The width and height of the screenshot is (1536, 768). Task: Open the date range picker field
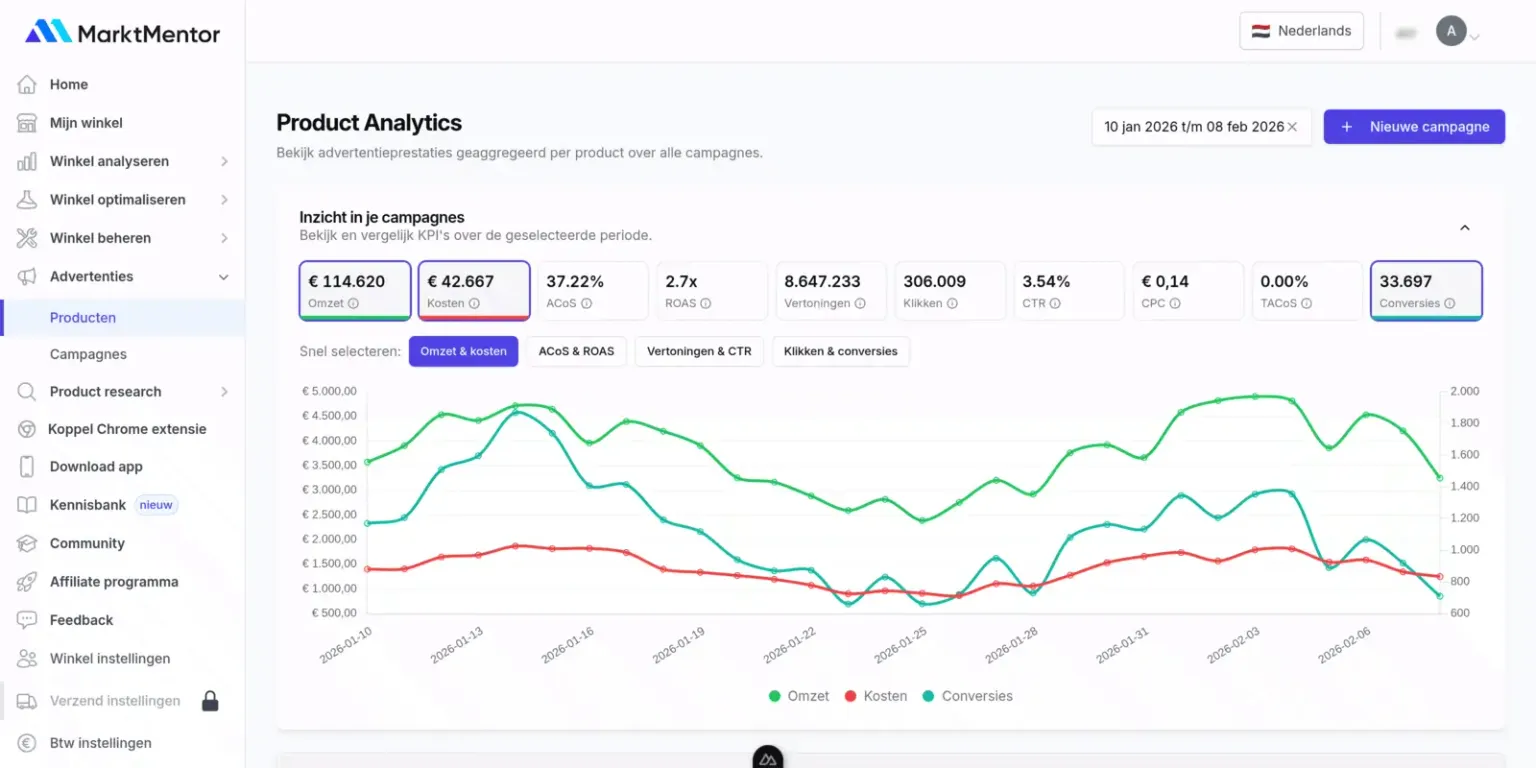(x=1201, y=127)
